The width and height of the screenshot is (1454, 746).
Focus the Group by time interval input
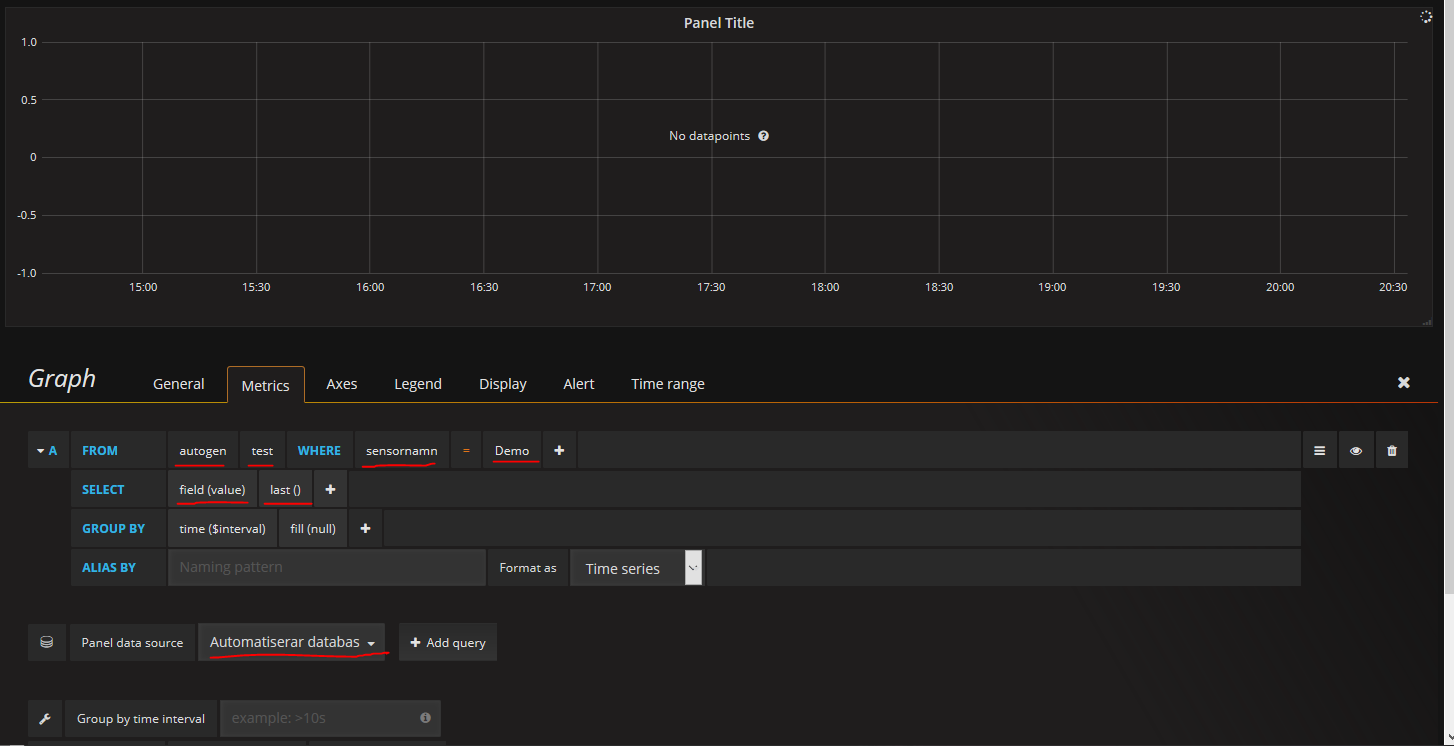coord(330,718)
